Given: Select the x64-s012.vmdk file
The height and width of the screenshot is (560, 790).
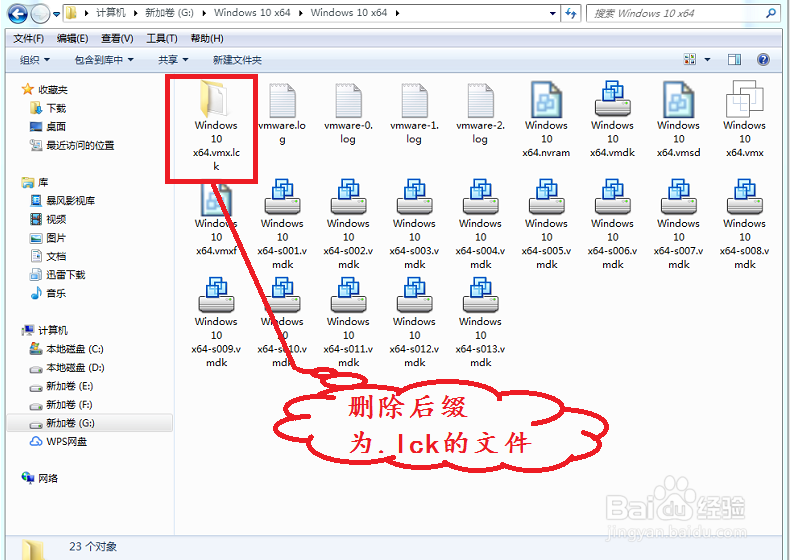Looking at the screenshot, I should click(x=414, y=323).
